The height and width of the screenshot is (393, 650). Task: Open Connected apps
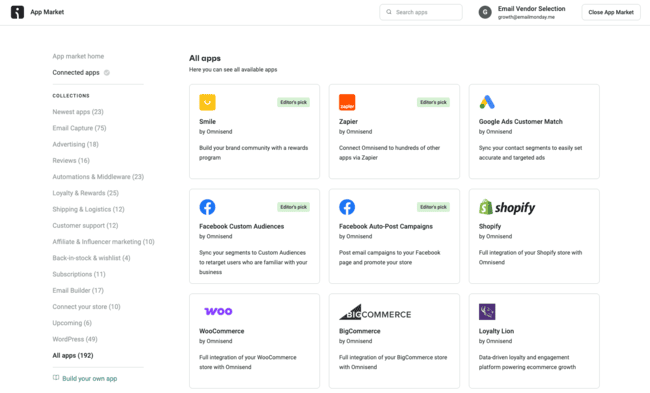[x=76, y=73]
